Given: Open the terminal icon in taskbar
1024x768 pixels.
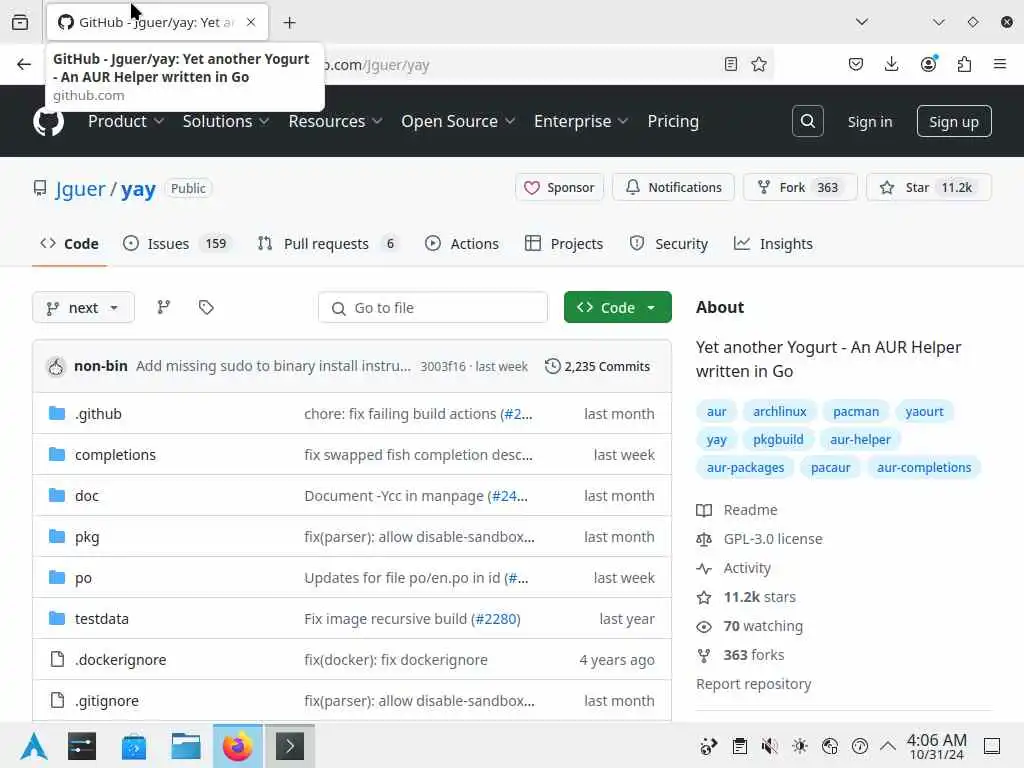Looking at the screenshot, I should point(290,746).
